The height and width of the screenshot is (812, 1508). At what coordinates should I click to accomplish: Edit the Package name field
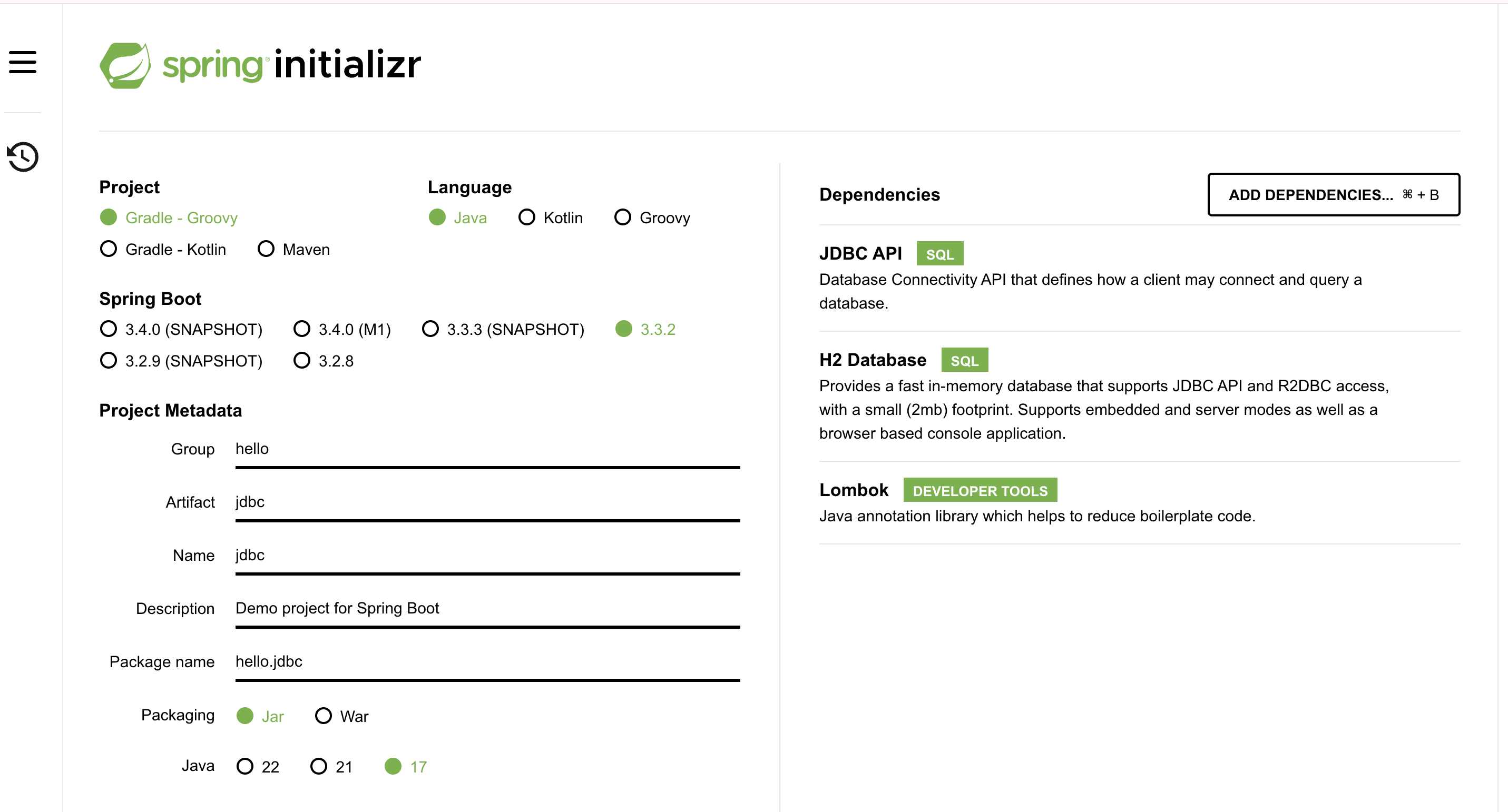[487, 661]
